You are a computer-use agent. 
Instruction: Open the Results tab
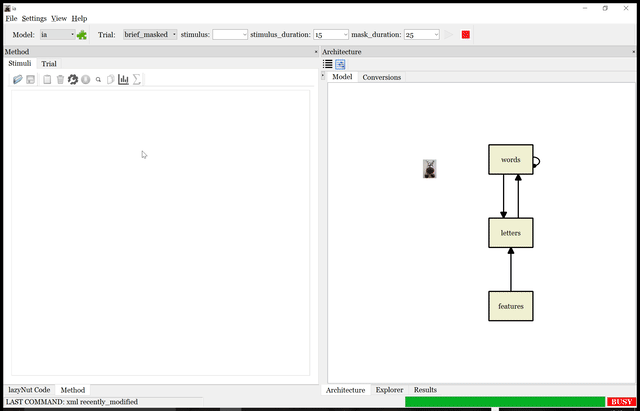(425, 390)
